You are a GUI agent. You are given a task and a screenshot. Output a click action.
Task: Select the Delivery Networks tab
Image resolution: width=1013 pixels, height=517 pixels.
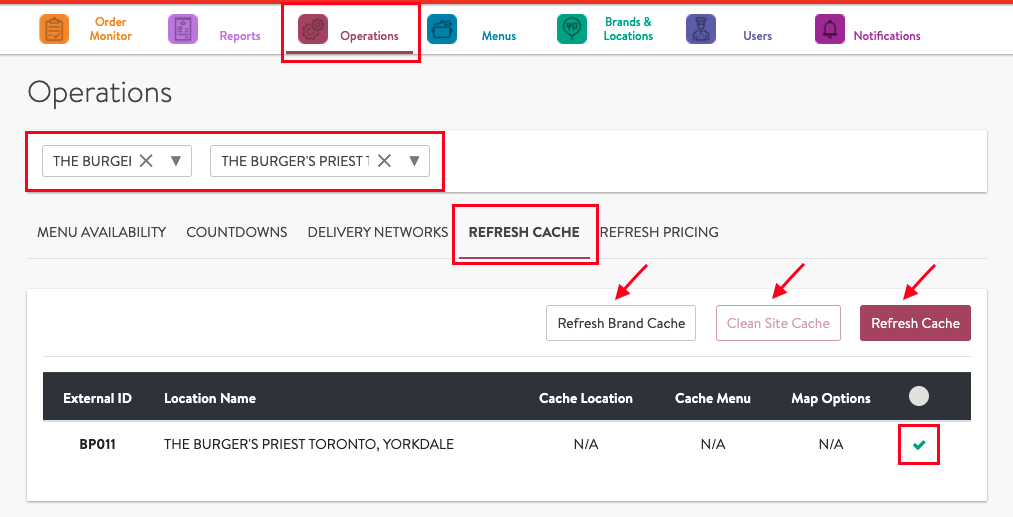click(377, 232)
